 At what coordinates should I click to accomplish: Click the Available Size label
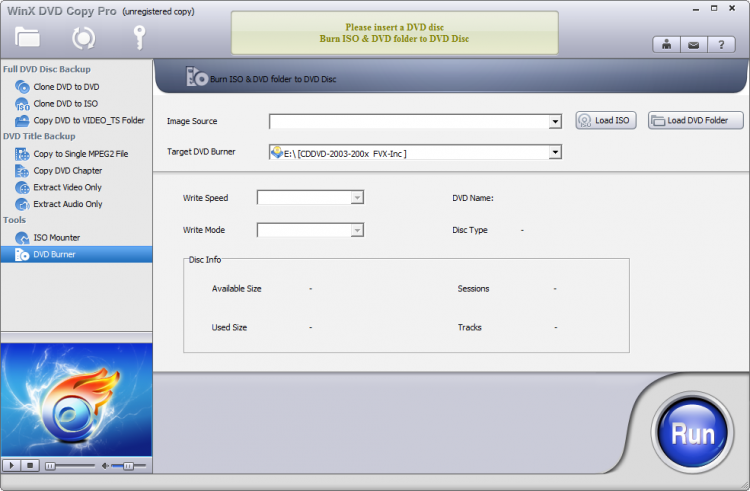coord(237,289)
